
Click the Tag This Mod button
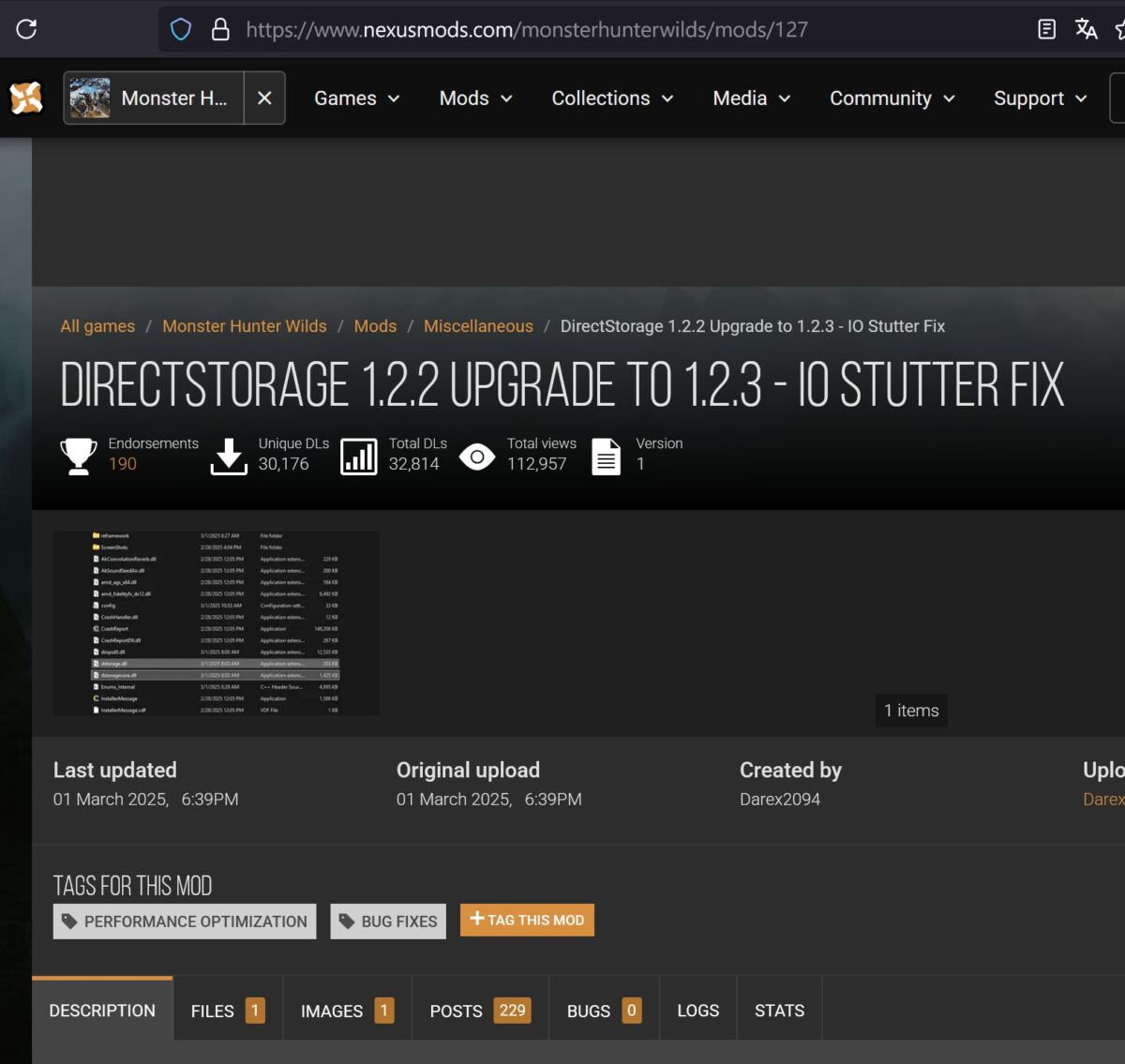[x=527, y=921]
